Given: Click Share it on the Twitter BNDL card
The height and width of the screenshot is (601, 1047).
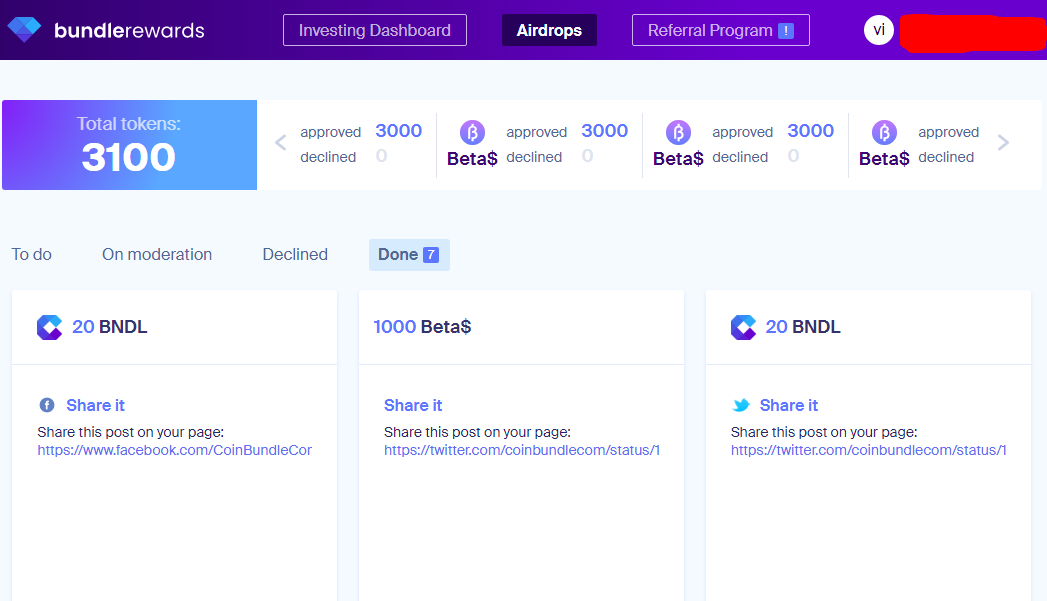Looking at the screenshot, I should 789,405.
